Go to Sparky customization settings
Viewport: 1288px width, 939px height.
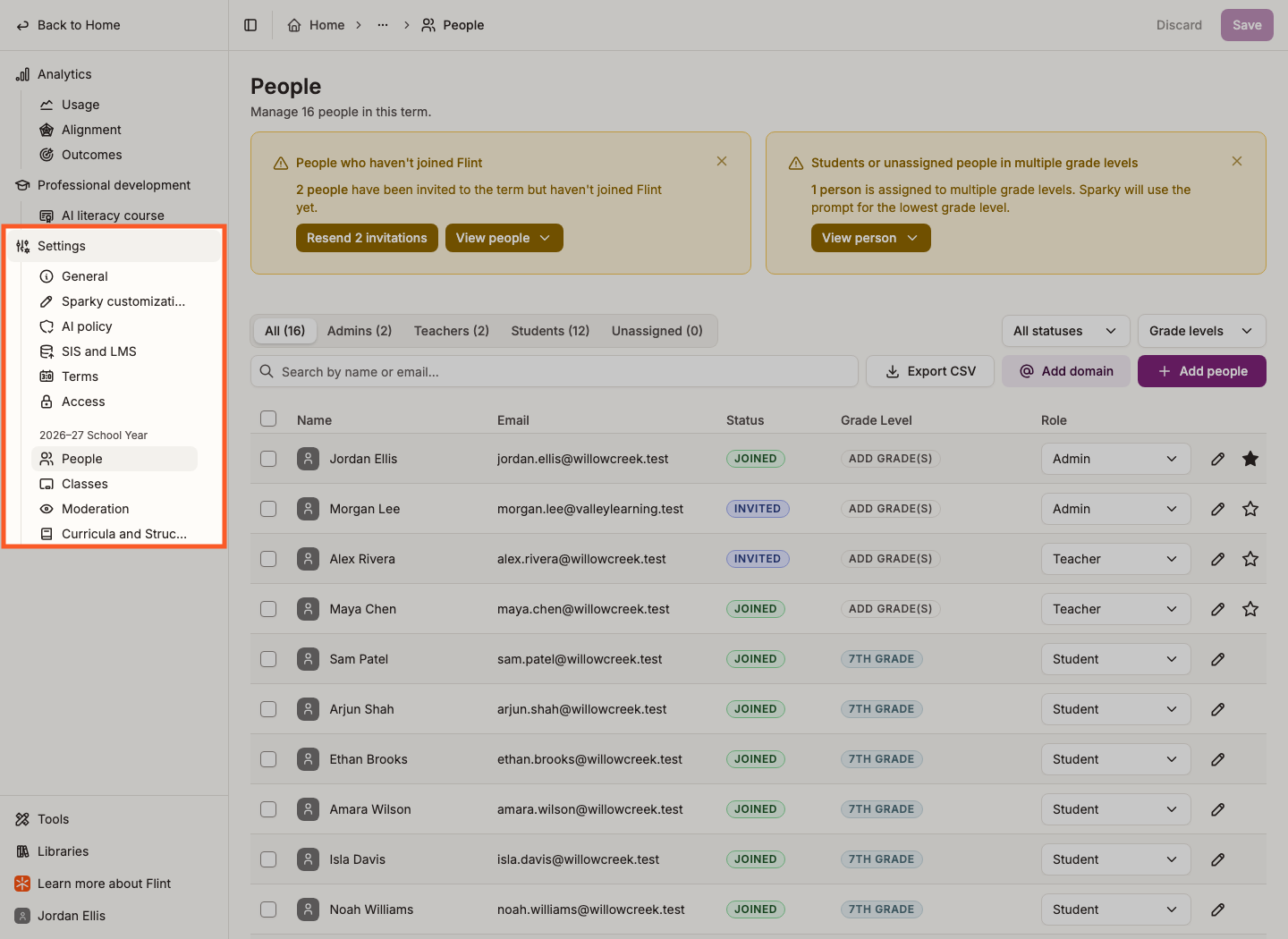tap(114, 301)
